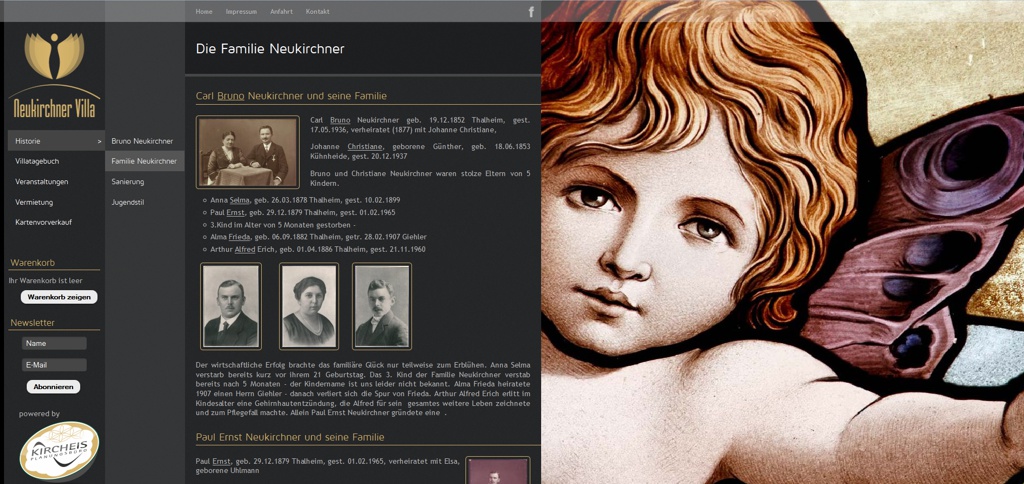
Task: Go to Impressum page
Action: (241, 12)
